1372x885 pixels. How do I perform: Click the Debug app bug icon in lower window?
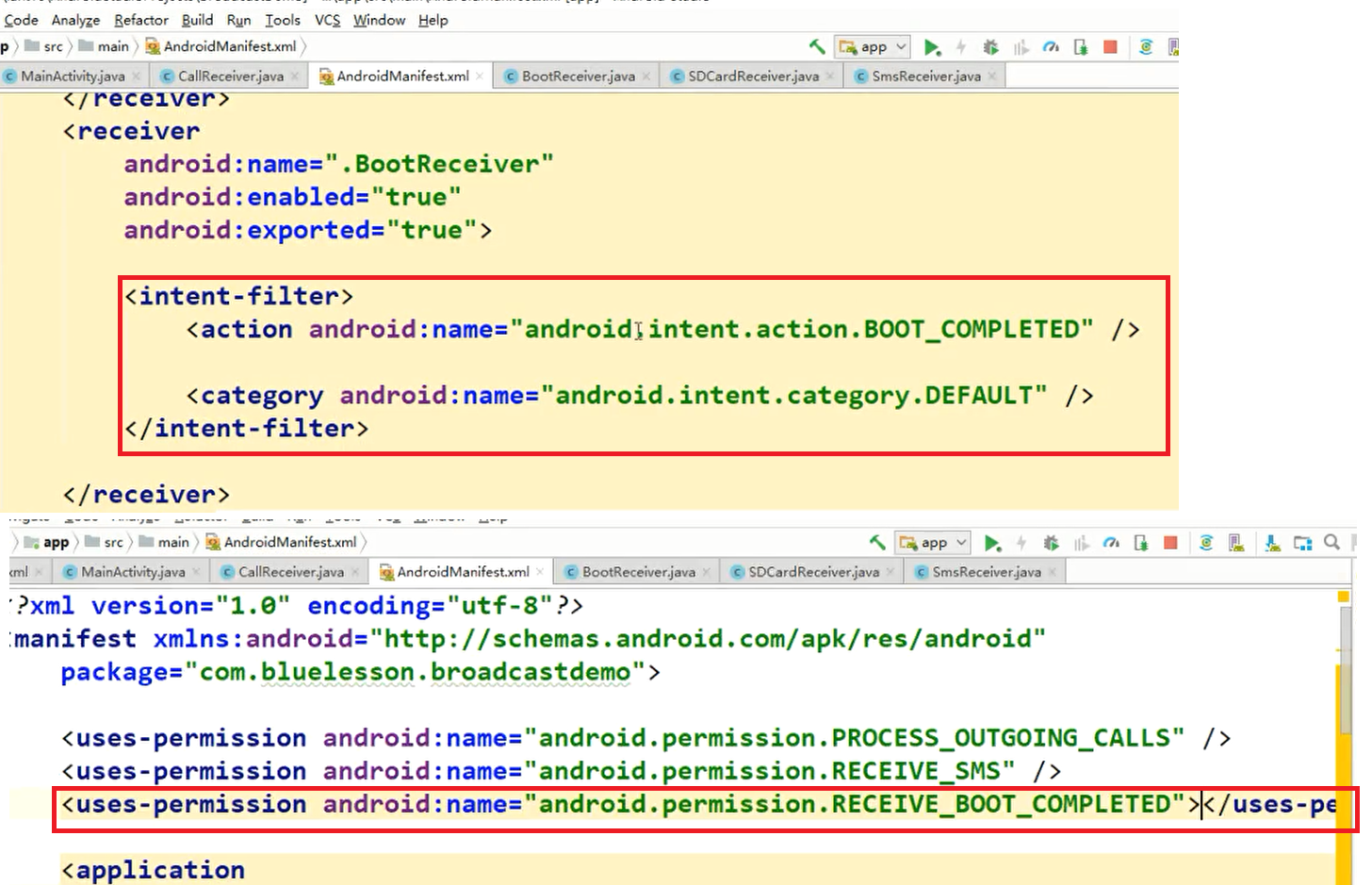1051,543
